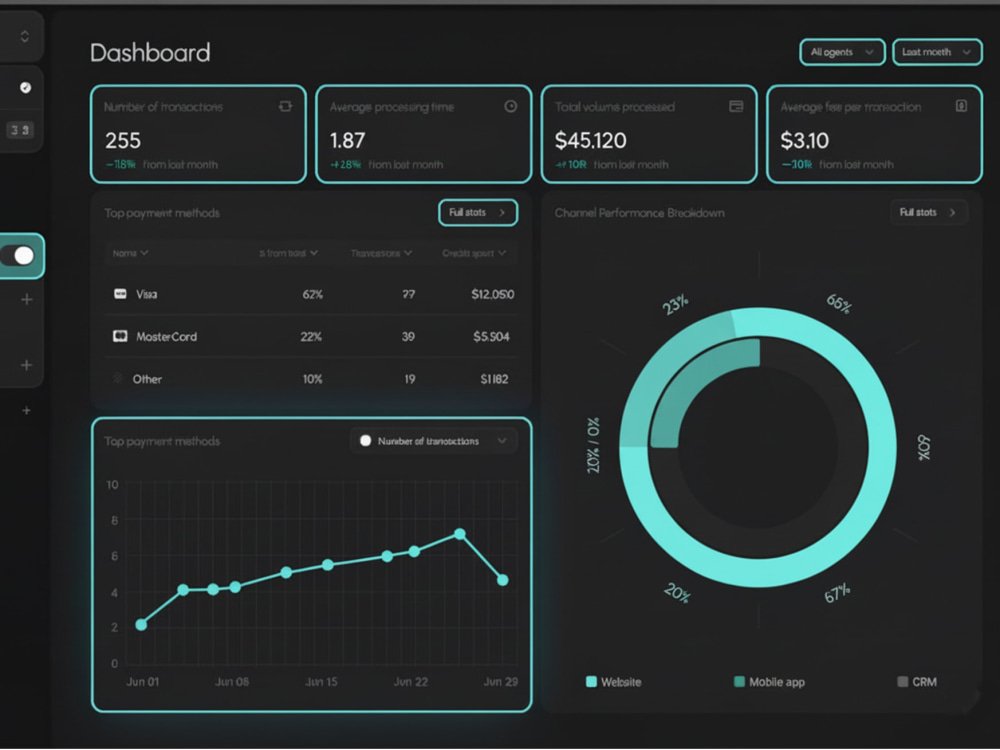Image resolution: width=1000 pixels, height=750 pixels.
Task: Sort table by Credits spent column
Action: [x=474, y=253]
